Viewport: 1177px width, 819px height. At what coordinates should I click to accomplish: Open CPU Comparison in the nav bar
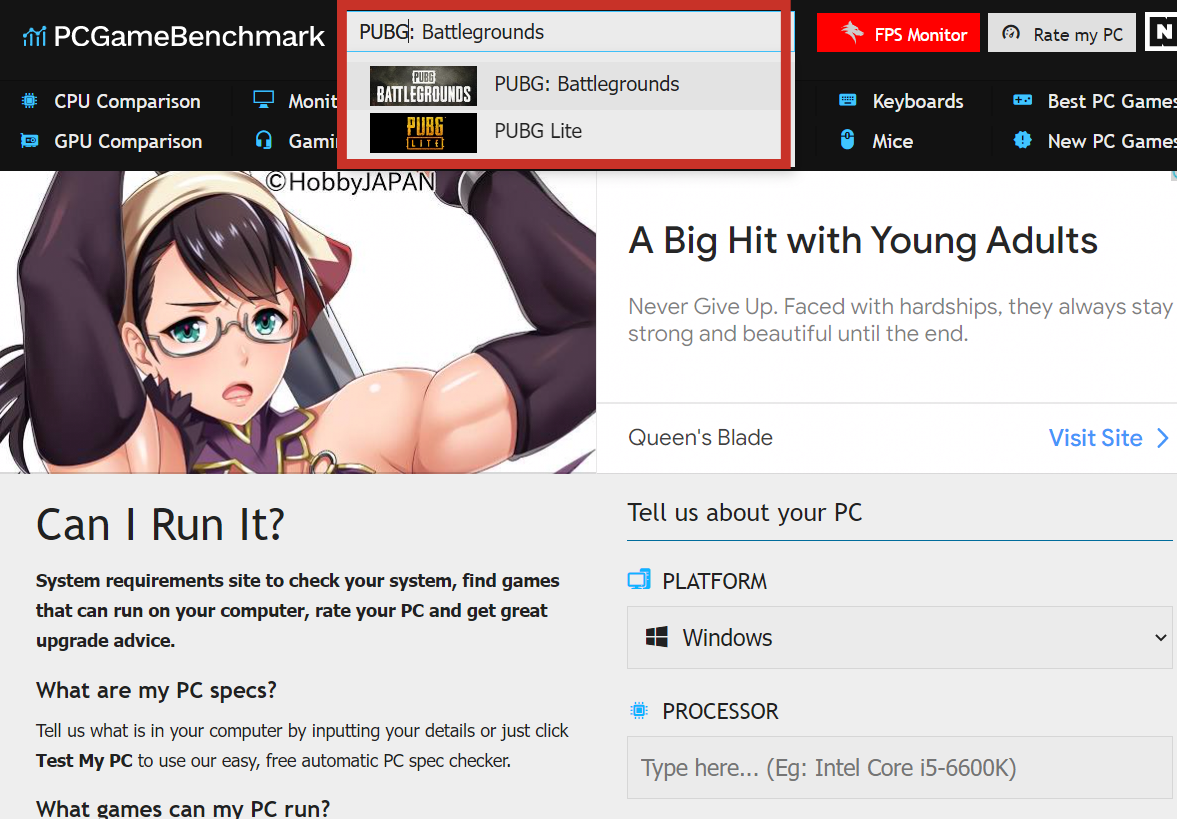tap(127, 101)
